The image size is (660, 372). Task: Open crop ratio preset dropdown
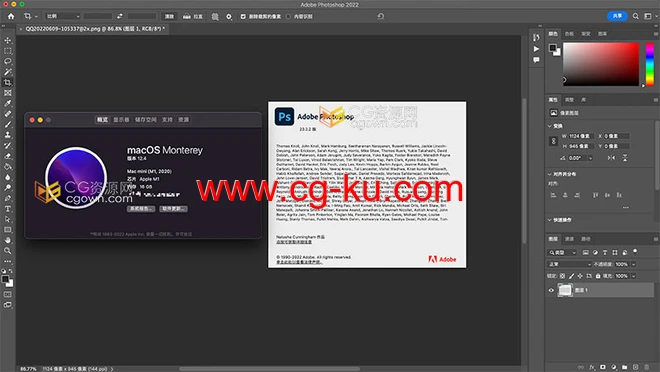(63, 16)
